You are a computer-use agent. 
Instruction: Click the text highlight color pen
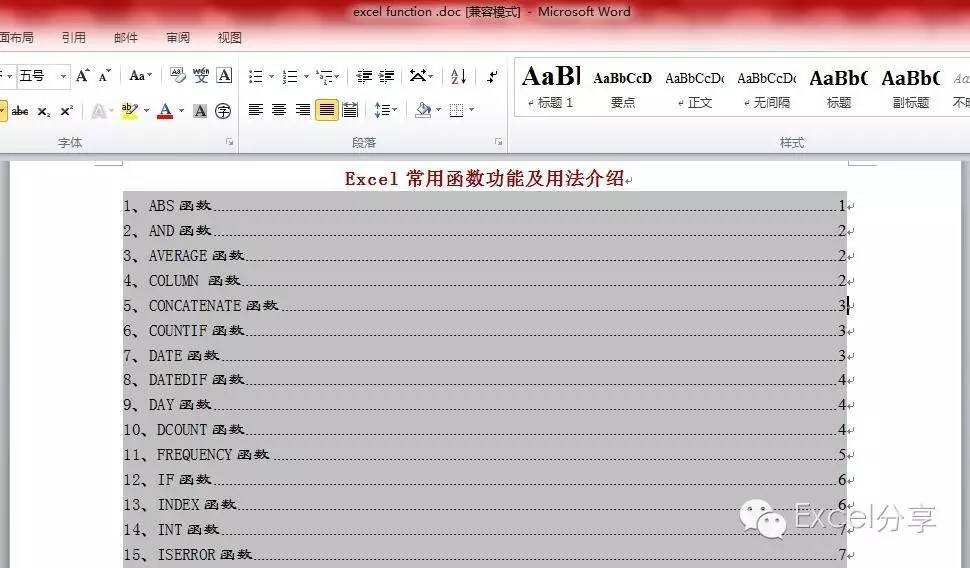click(x=130, y=111)
